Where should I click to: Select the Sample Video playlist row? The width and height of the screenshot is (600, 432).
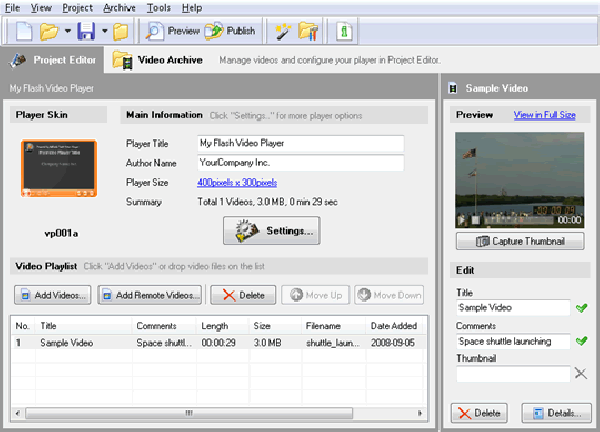tap(219, 342)
